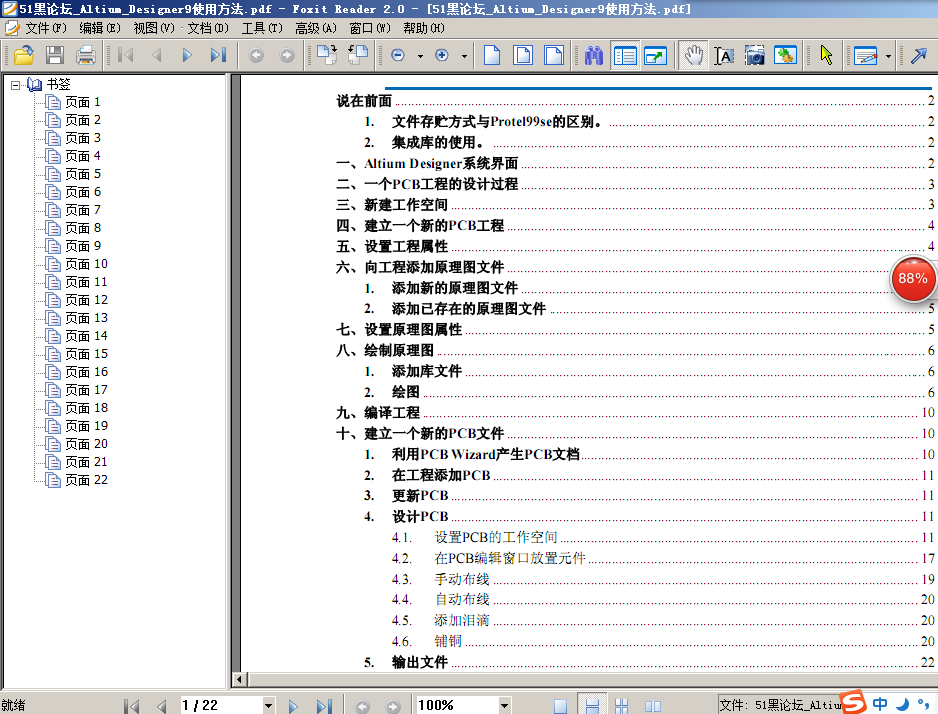
Task: Select bookmark 页面 17
Action: [x=86, y=390]
